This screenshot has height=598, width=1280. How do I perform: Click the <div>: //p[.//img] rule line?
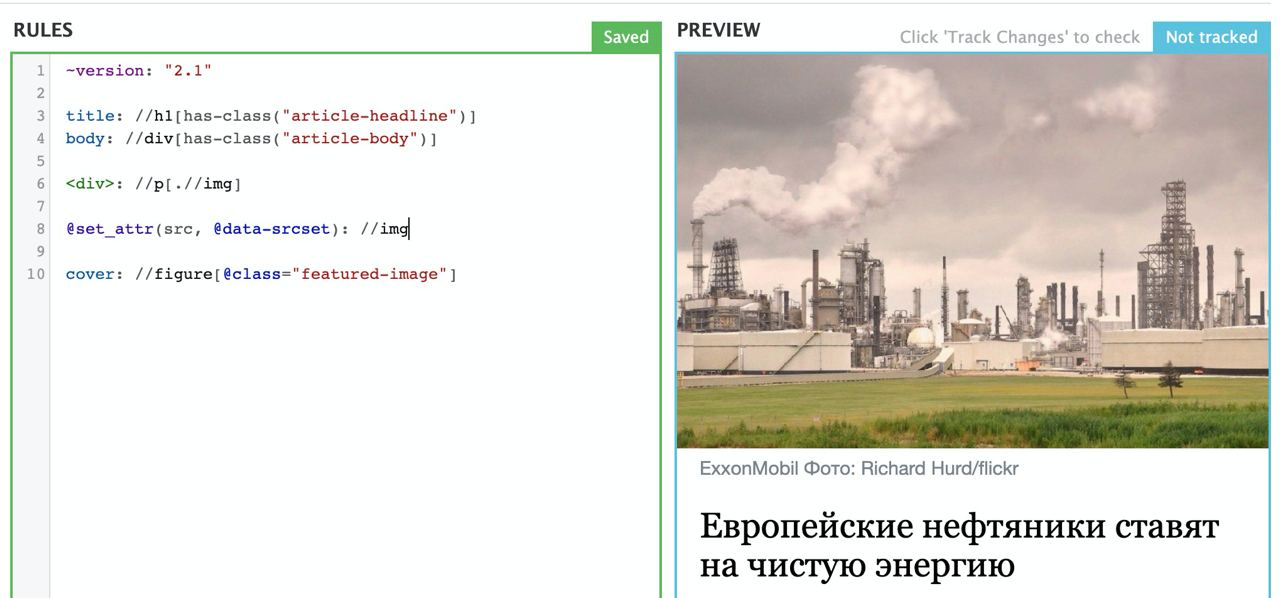(x=154, y=184)
